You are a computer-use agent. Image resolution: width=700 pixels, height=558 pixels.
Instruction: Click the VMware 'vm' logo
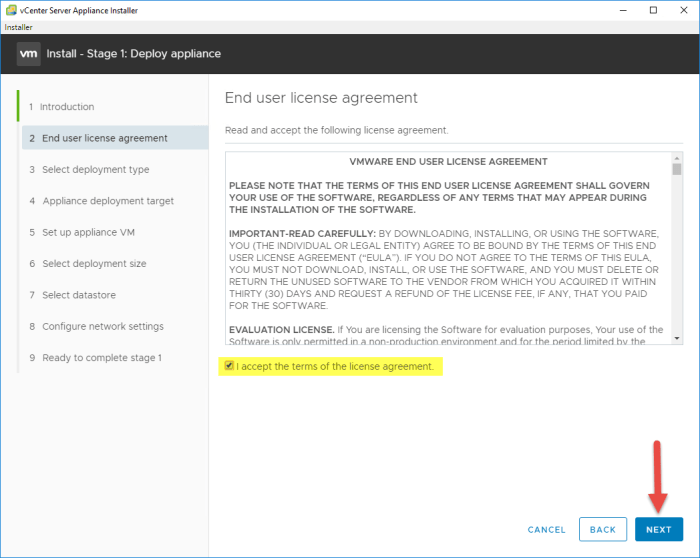pyautogui.click(x=28, y=53)
